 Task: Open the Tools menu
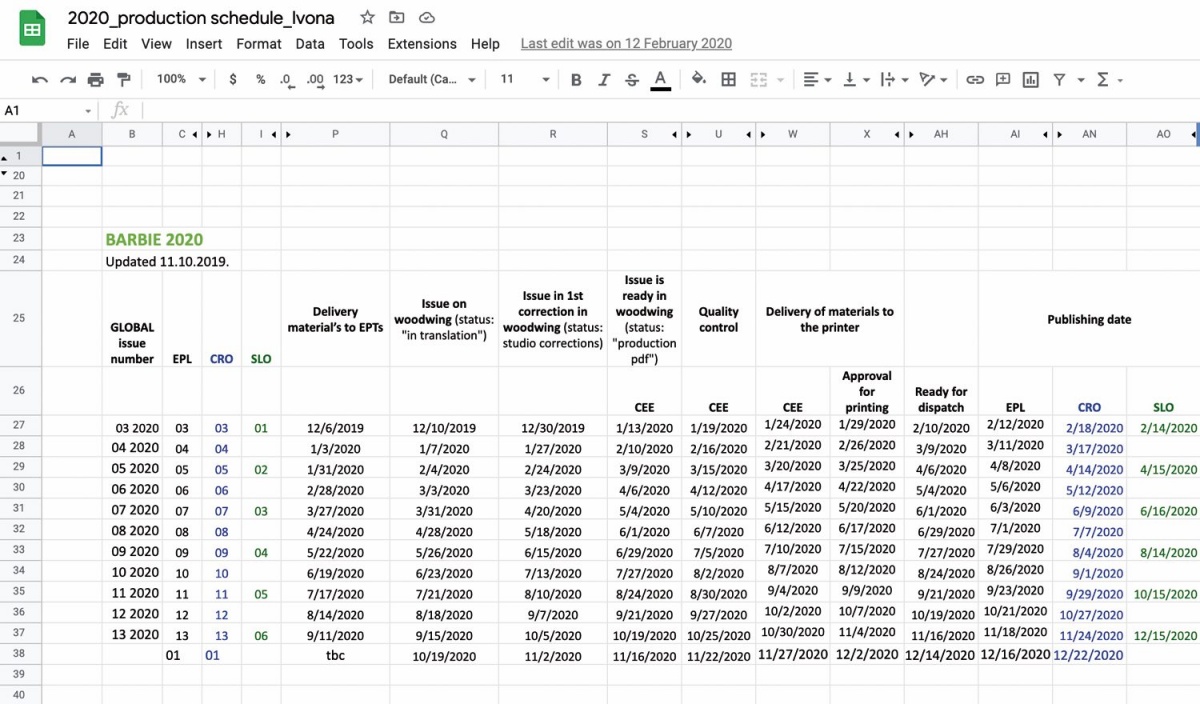356,44
